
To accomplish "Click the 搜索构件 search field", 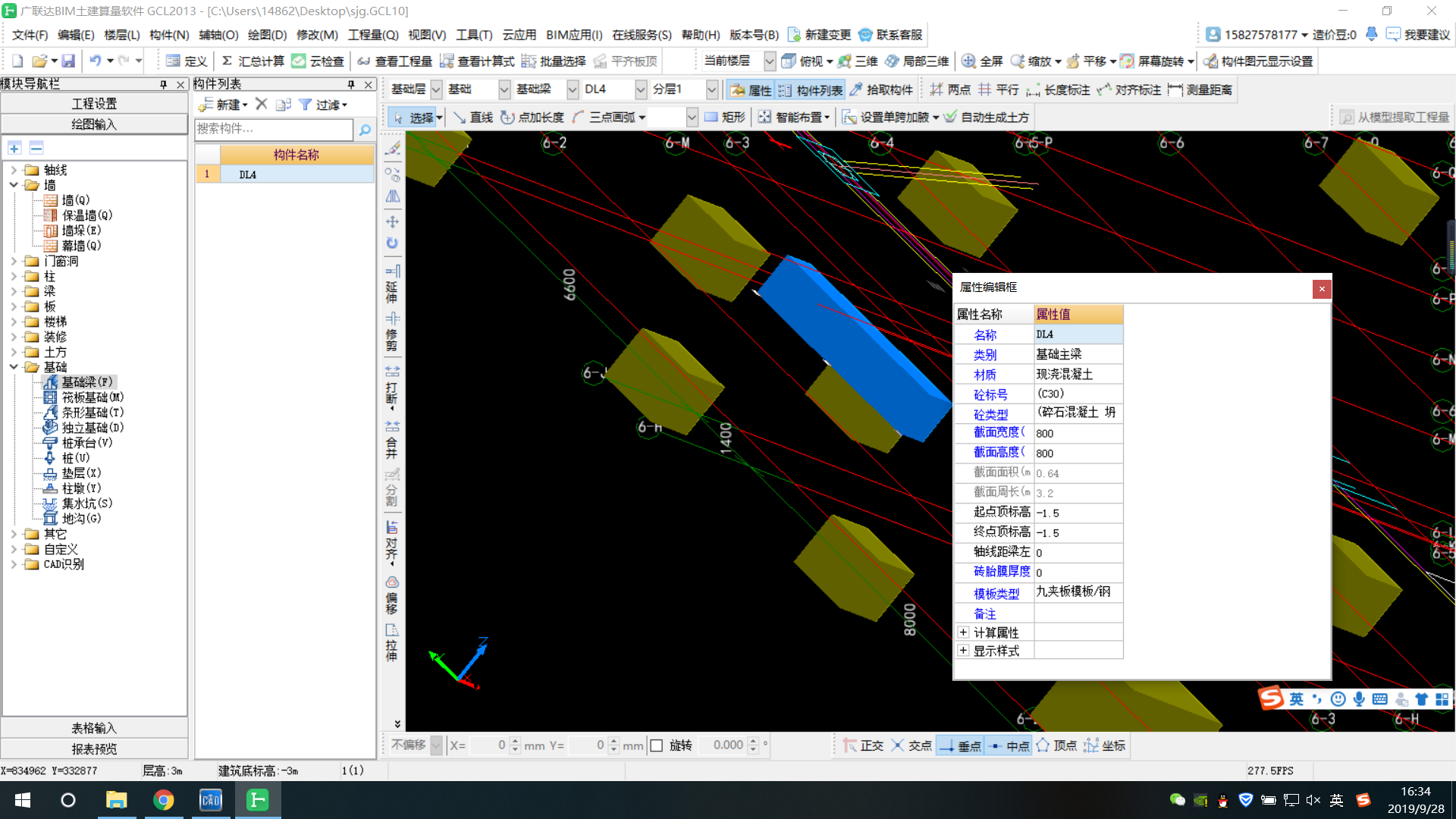I will (274, 130).
